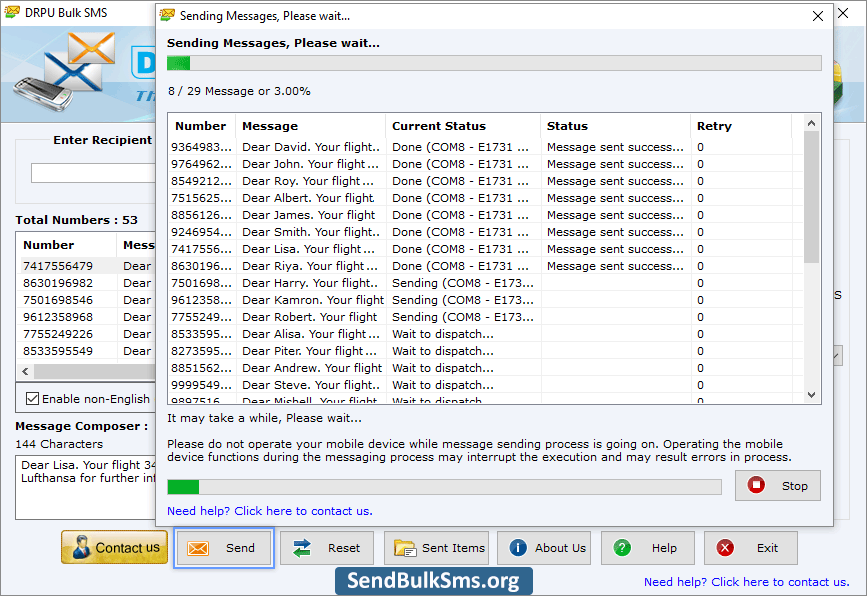Click the folder icon on Sent Items

(405, 548)
